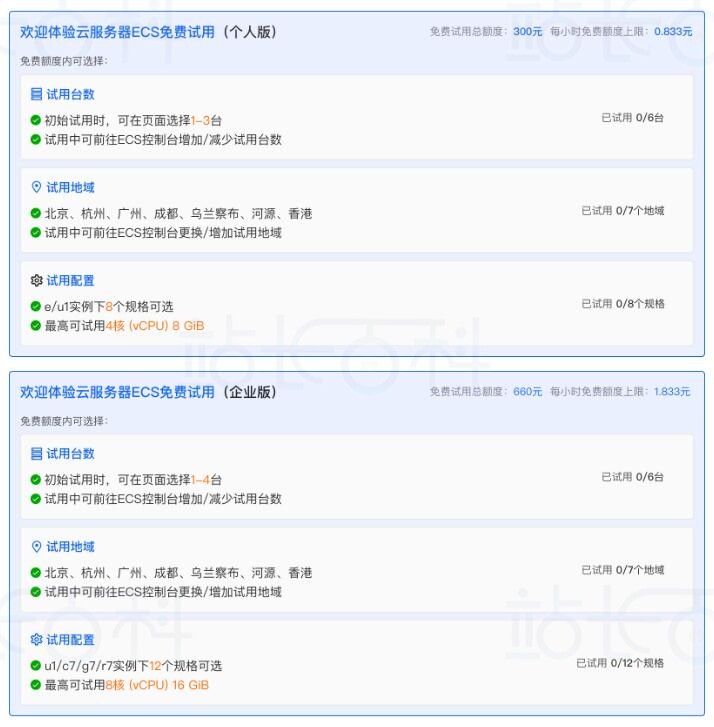
Task: Click the gear icon beside 试用配置 in 企业版
Action: pyautogui.click(x=36, y=640)
